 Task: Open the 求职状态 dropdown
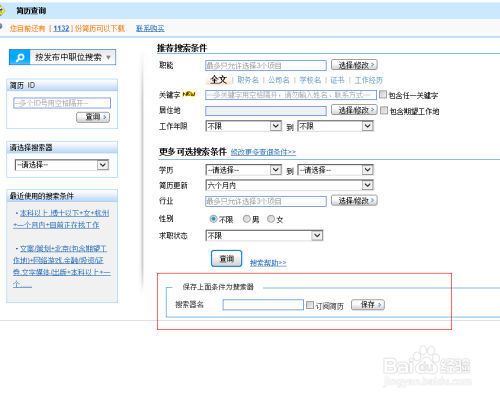[264, 236]
